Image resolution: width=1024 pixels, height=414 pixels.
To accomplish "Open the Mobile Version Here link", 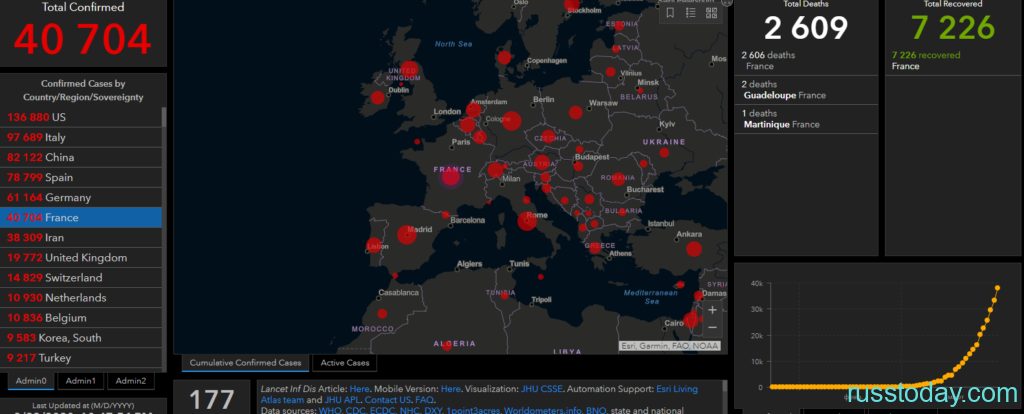I will tap(449, 389).
